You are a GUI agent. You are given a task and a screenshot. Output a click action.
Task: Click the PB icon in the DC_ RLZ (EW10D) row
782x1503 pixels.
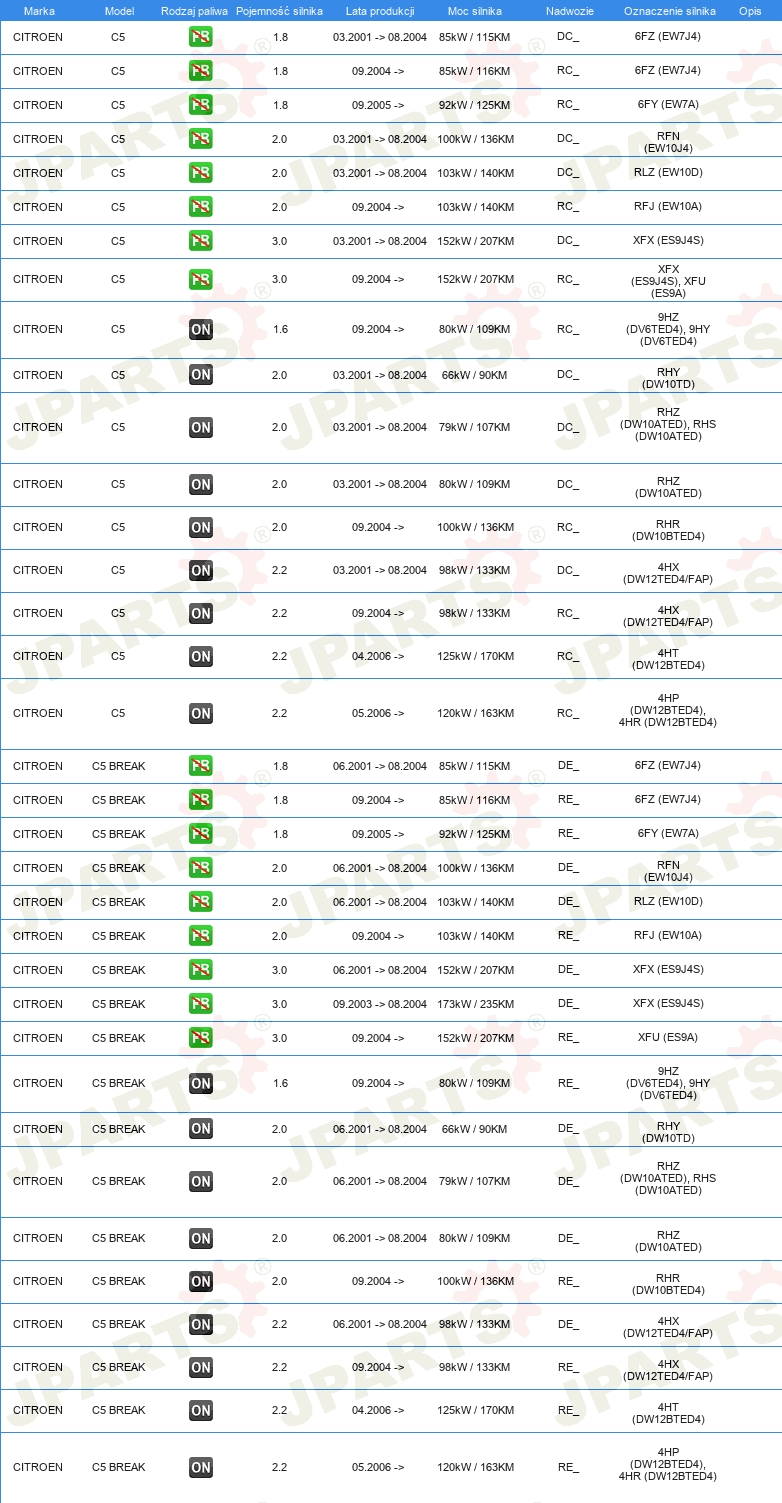(x=200, y=173)
